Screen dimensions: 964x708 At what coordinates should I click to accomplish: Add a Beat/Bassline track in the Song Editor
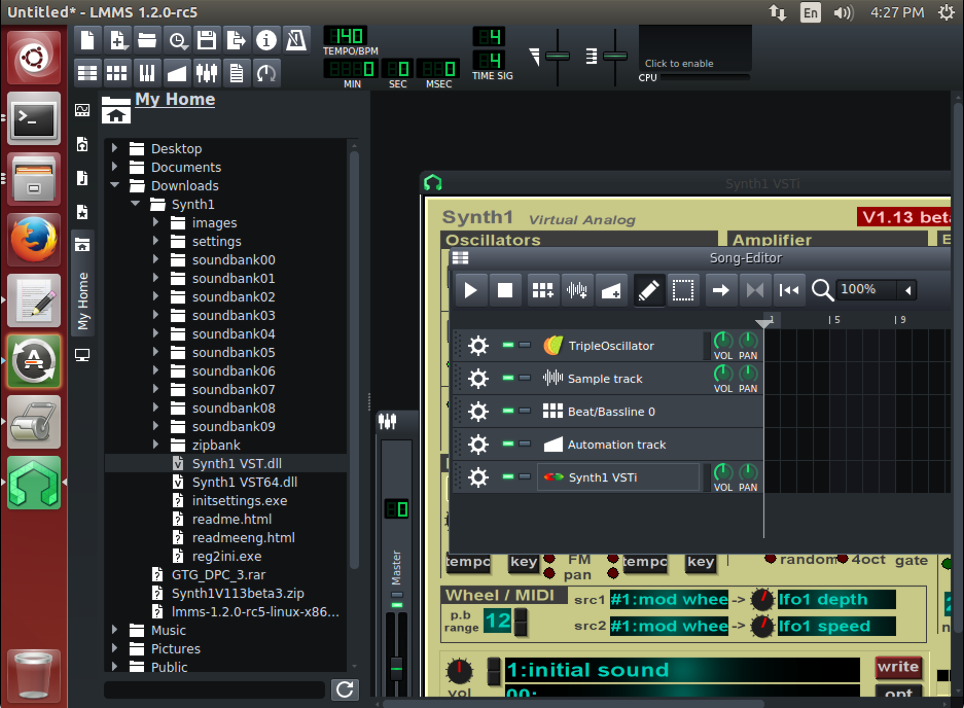pos(543,290)
